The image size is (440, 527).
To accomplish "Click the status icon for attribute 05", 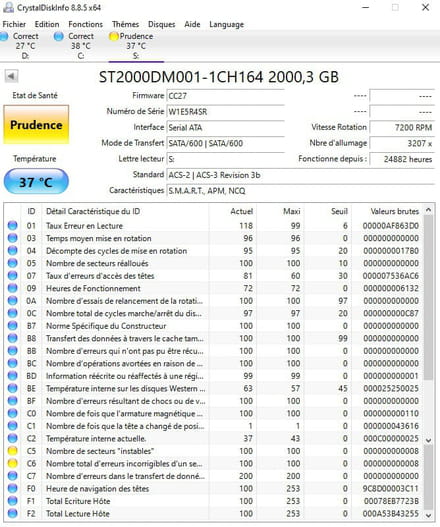I will click(x=12, y=263).
